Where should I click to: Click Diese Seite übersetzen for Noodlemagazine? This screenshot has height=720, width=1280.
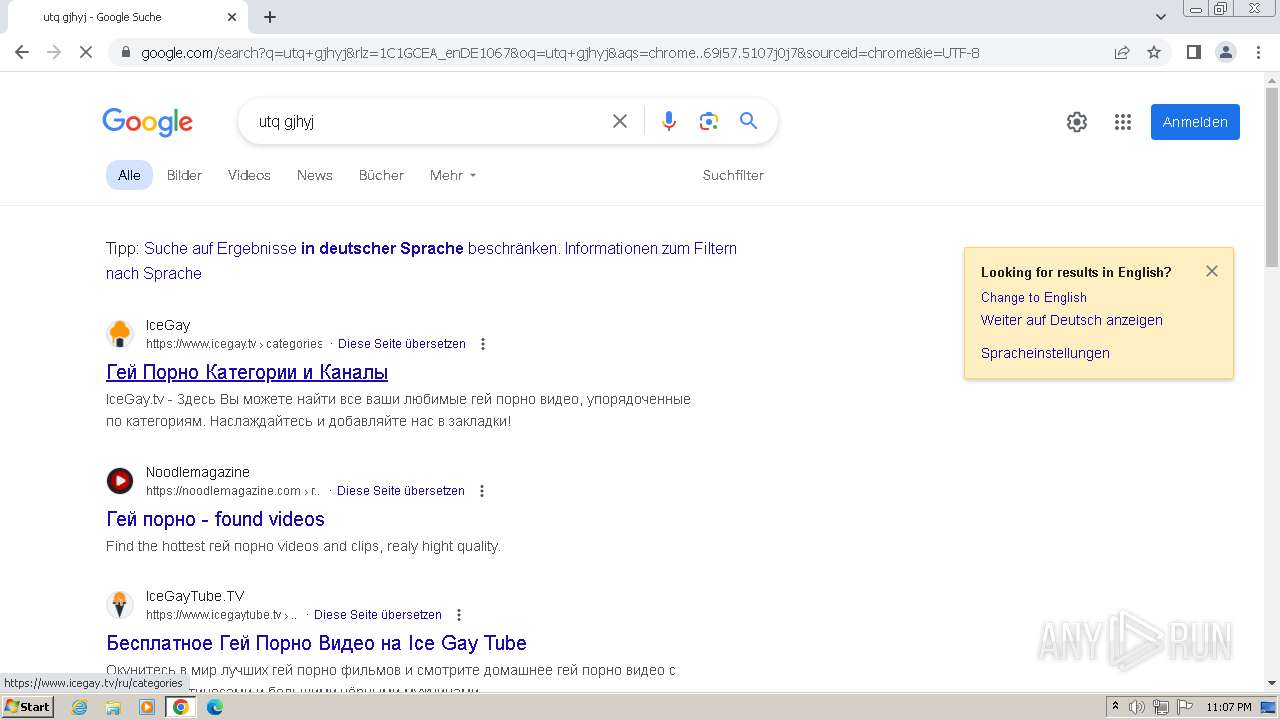click(x=401, y=491)
